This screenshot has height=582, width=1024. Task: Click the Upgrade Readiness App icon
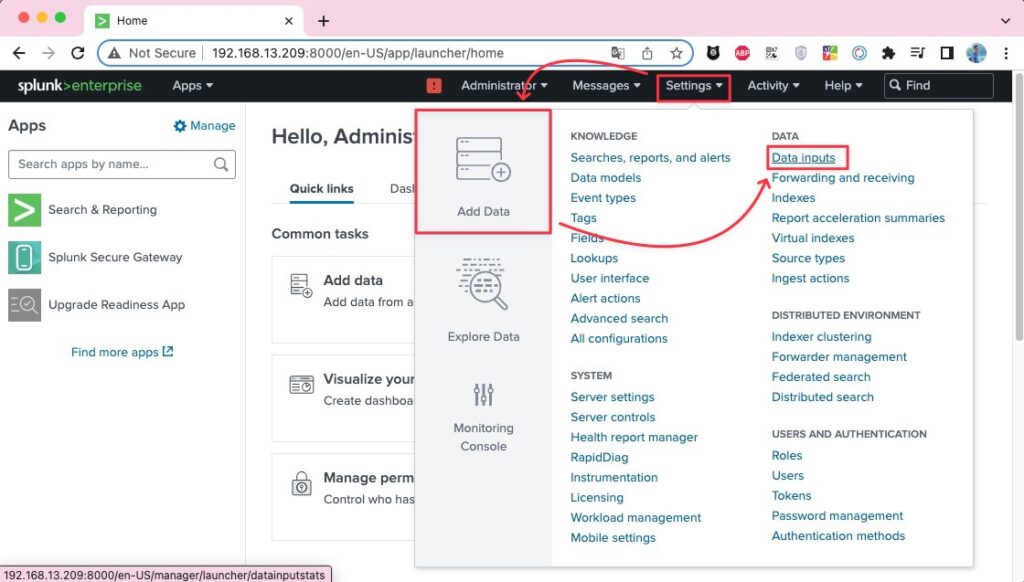(24, 304)
